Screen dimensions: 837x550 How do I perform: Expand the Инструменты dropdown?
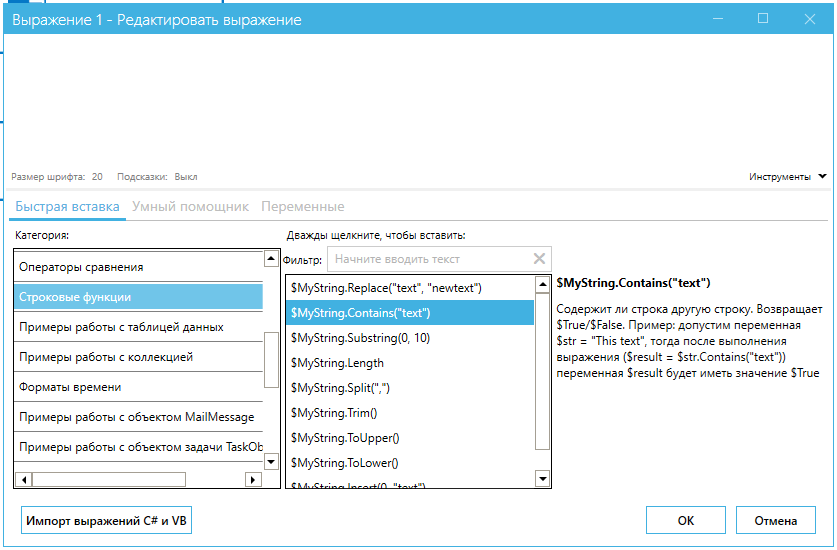(788, 177)
